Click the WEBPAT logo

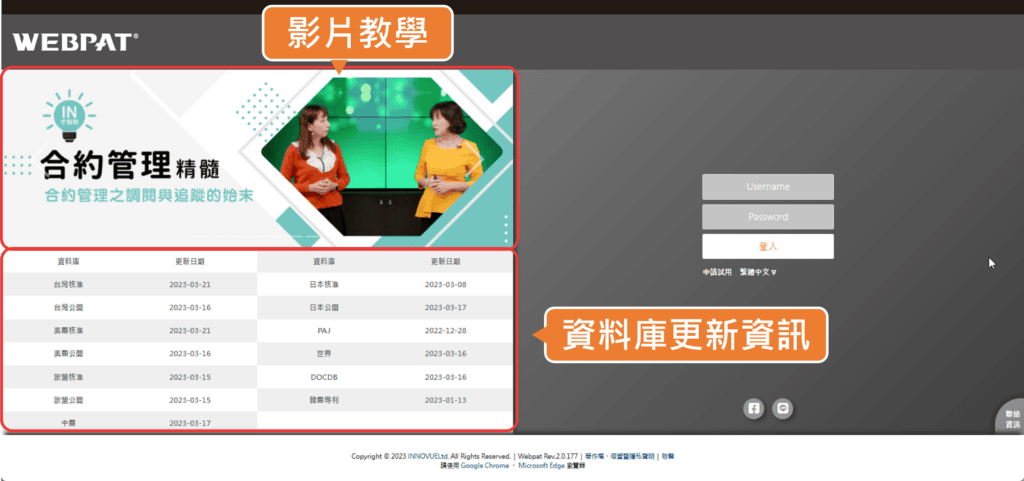pos(75,42)
